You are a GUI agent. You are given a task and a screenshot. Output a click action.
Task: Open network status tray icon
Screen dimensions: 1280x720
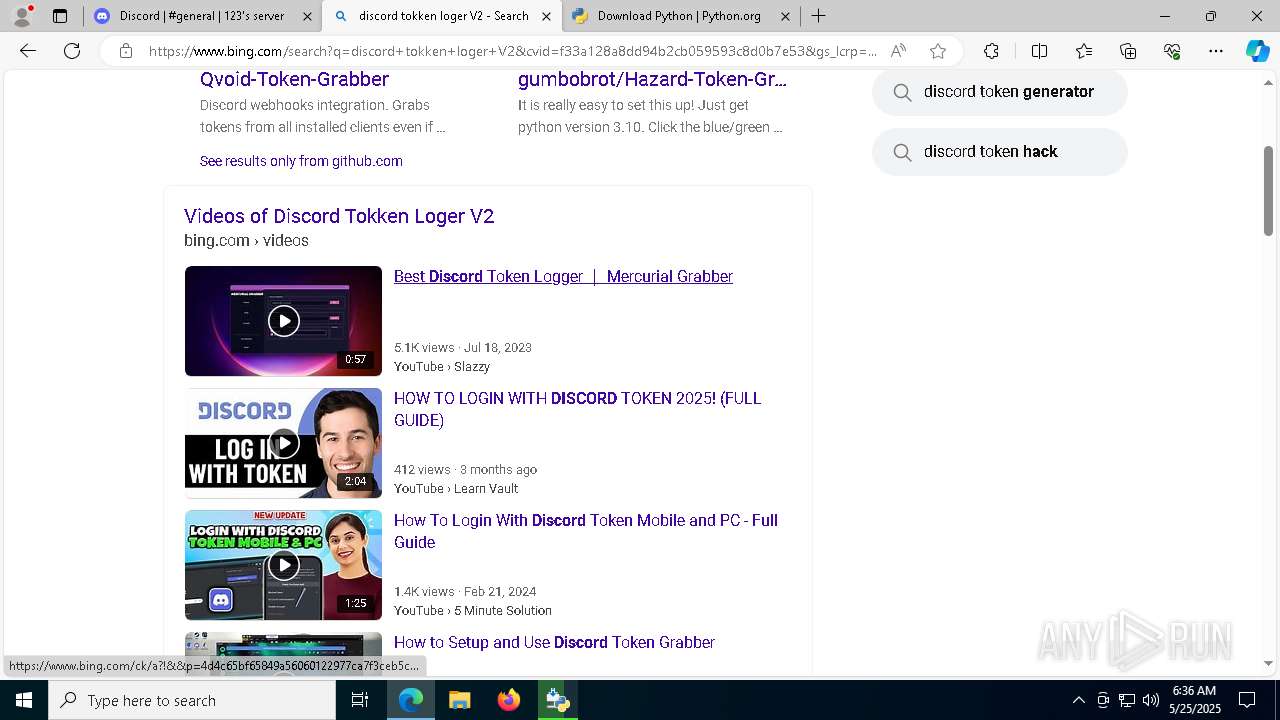(x=1127, y=700)
